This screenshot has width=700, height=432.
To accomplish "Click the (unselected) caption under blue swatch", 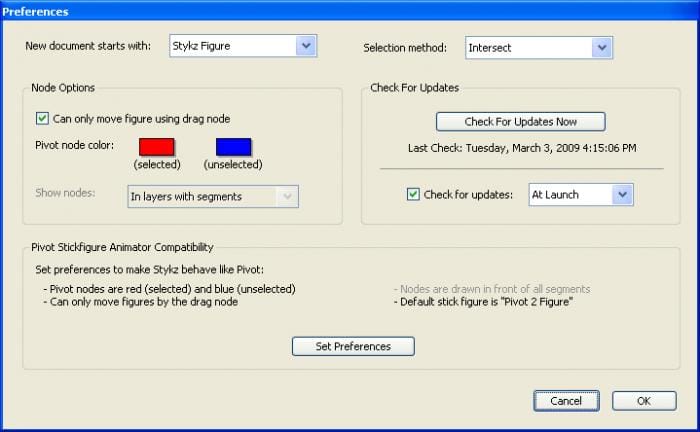I will pyautogui.click(x=233, y=165).
